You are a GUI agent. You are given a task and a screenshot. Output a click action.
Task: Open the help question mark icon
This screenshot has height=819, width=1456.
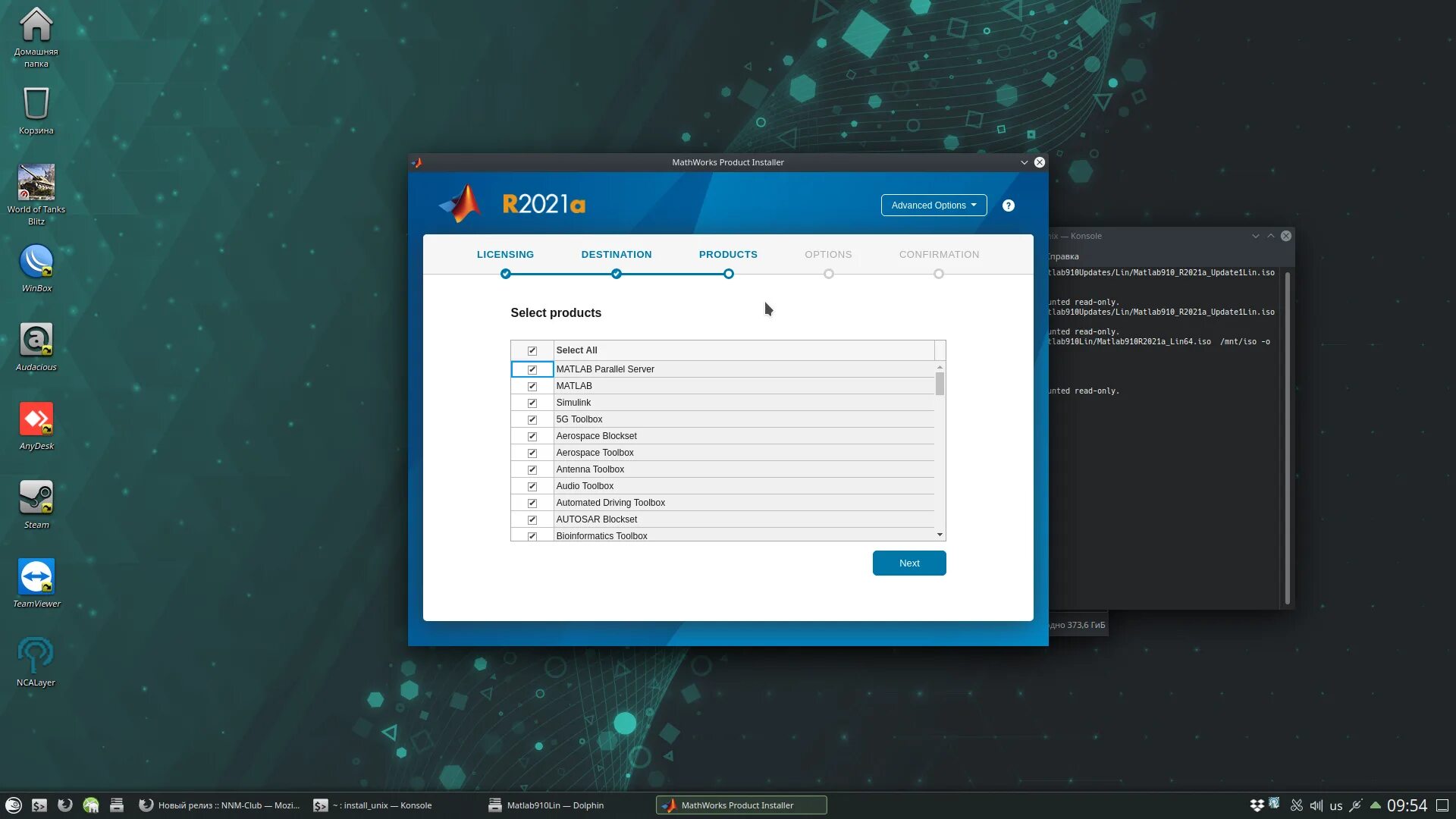point(1008,206)
